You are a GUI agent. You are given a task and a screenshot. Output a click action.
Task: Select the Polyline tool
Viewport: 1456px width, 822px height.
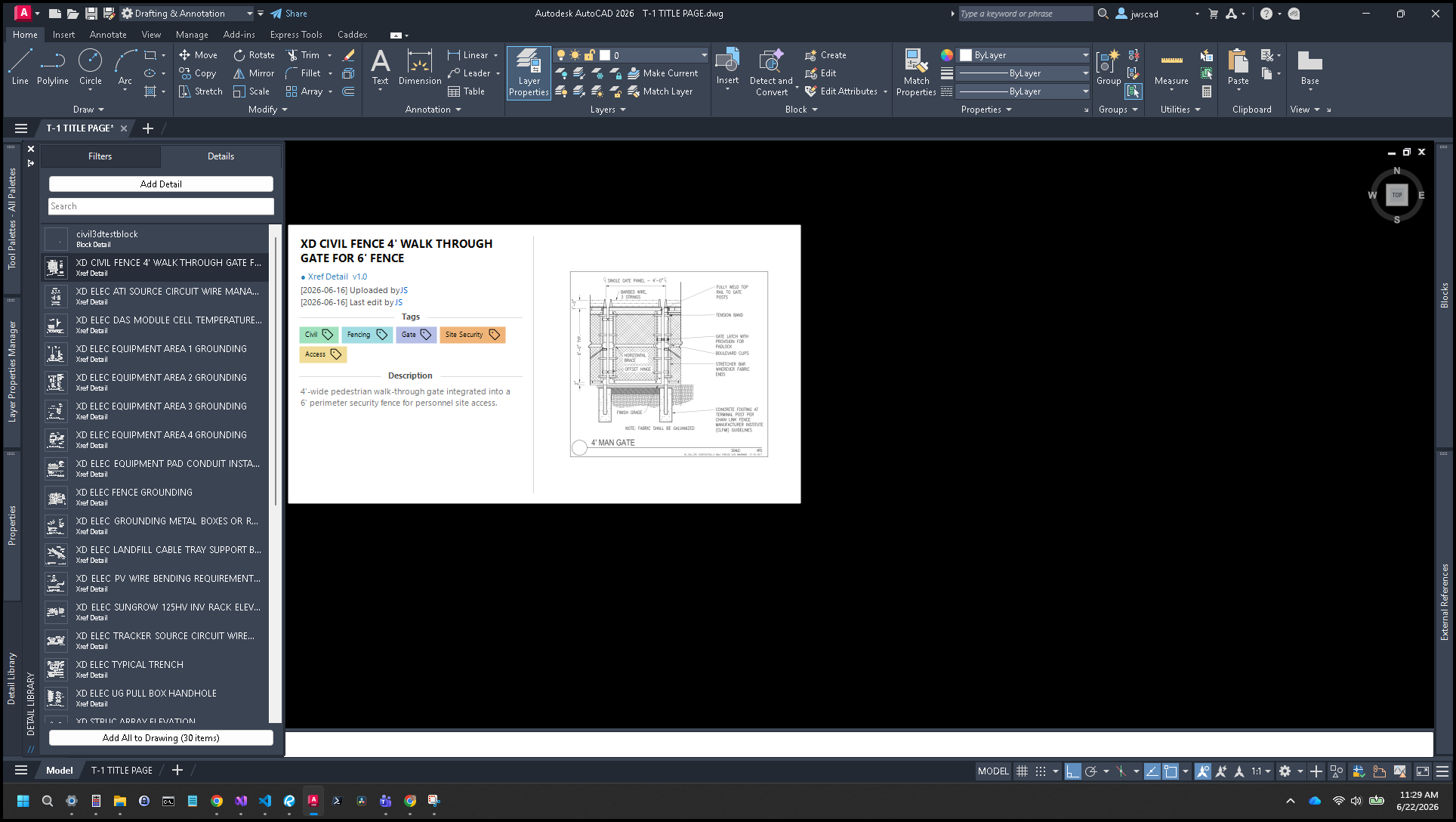(52, 67)
